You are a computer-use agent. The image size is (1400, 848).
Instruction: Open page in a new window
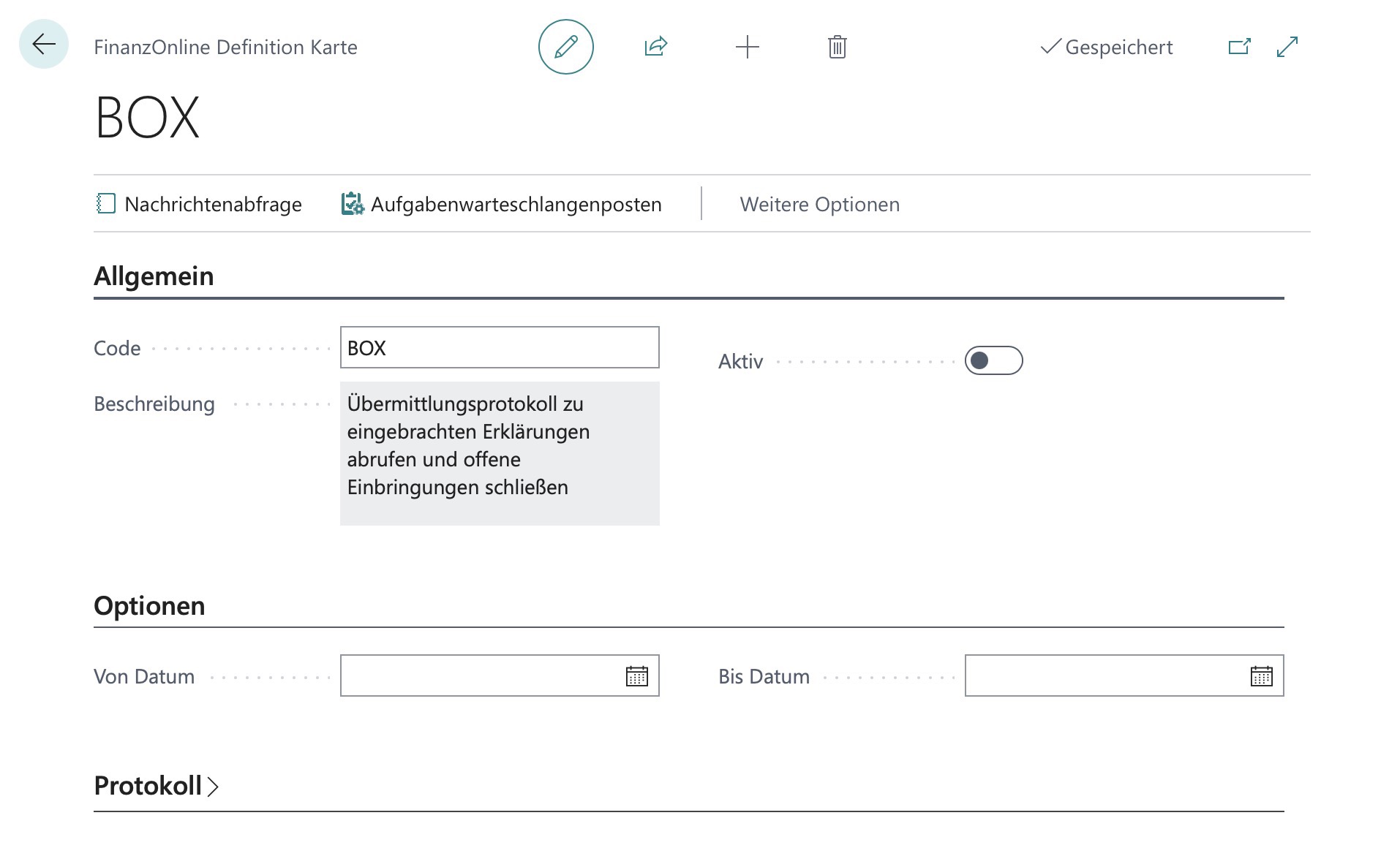(x=1240, y=47)
